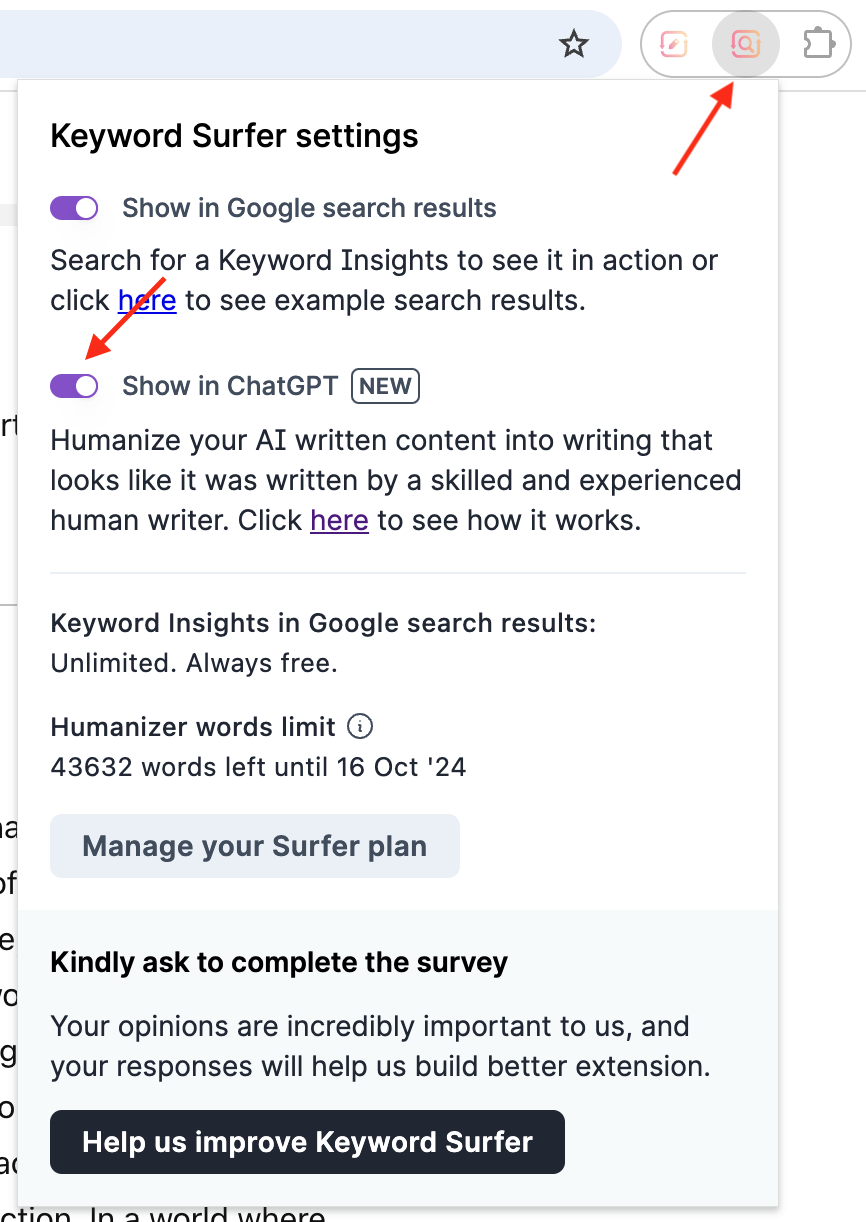
Task: Click the "Unlimited. Always free." text
Action: [194, 662]
